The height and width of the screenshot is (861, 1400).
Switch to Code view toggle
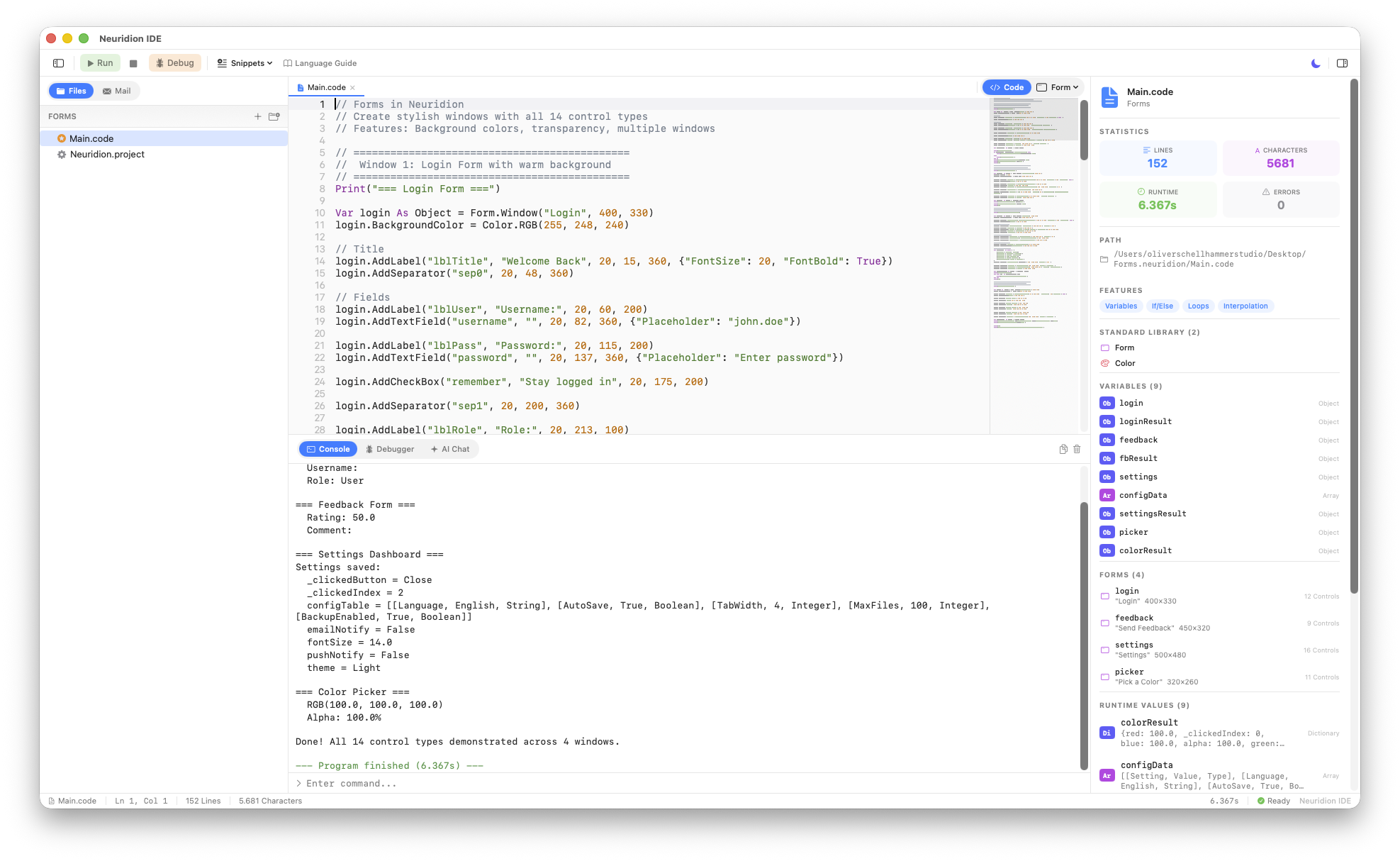click(1007, 87)
